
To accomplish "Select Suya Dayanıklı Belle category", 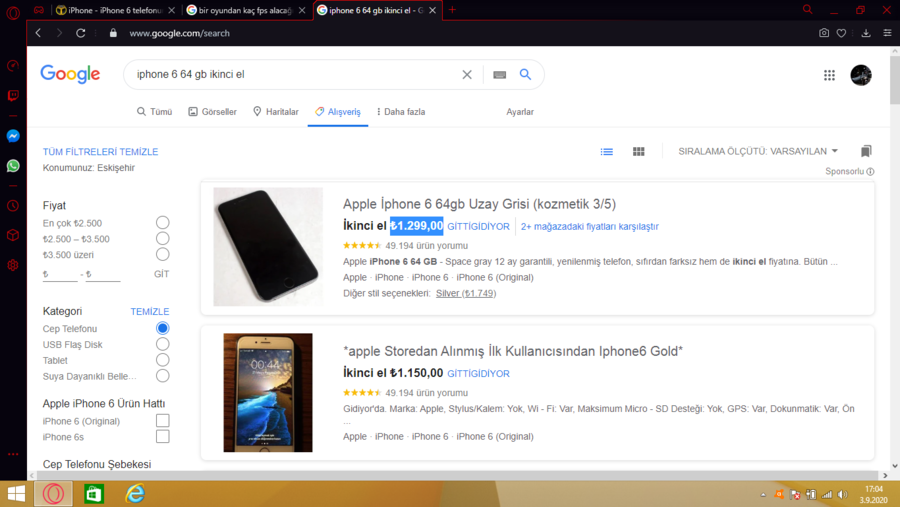I will click(162, 376).
